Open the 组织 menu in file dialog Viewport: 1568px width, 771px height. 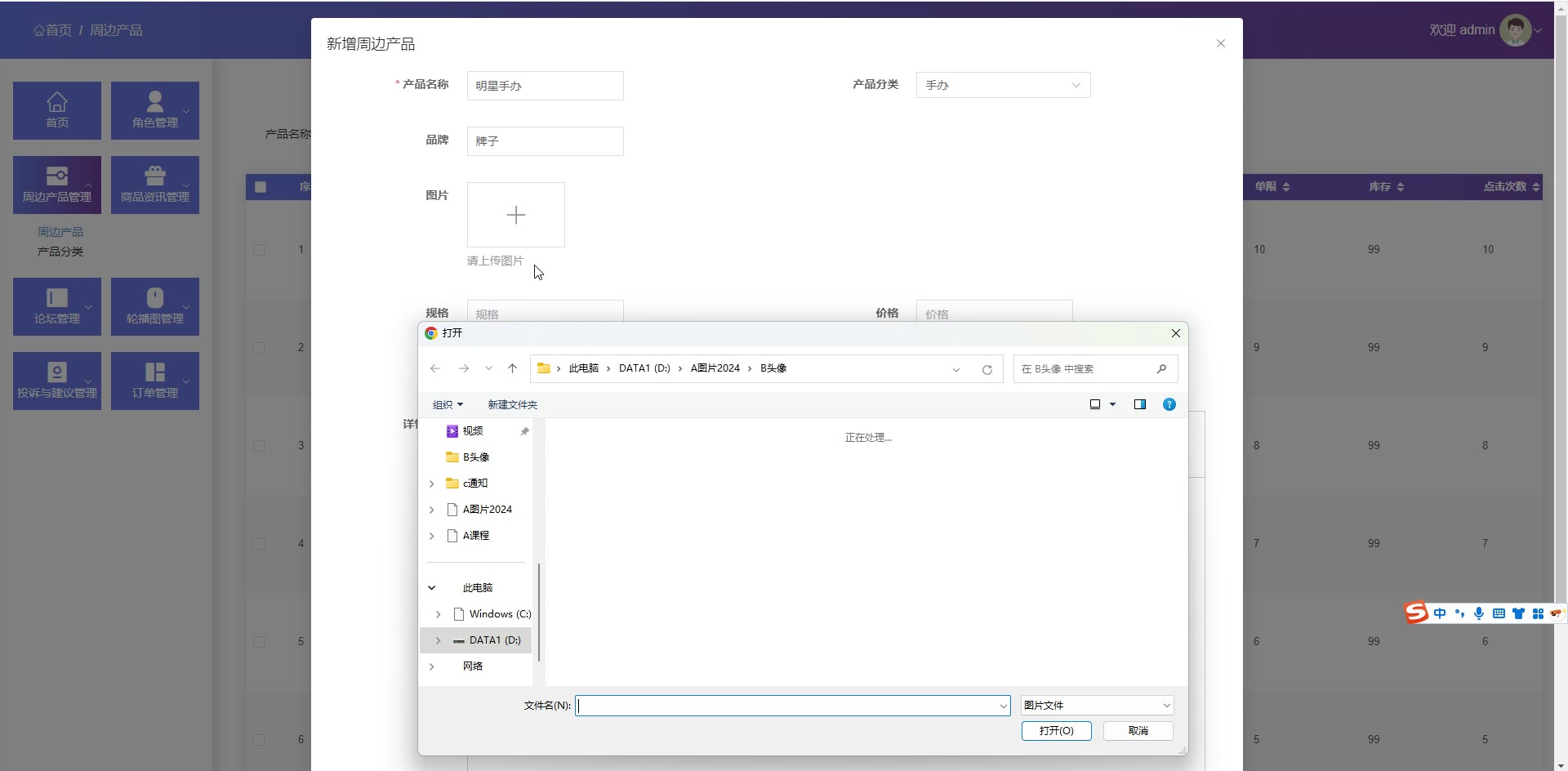(448, 404)
